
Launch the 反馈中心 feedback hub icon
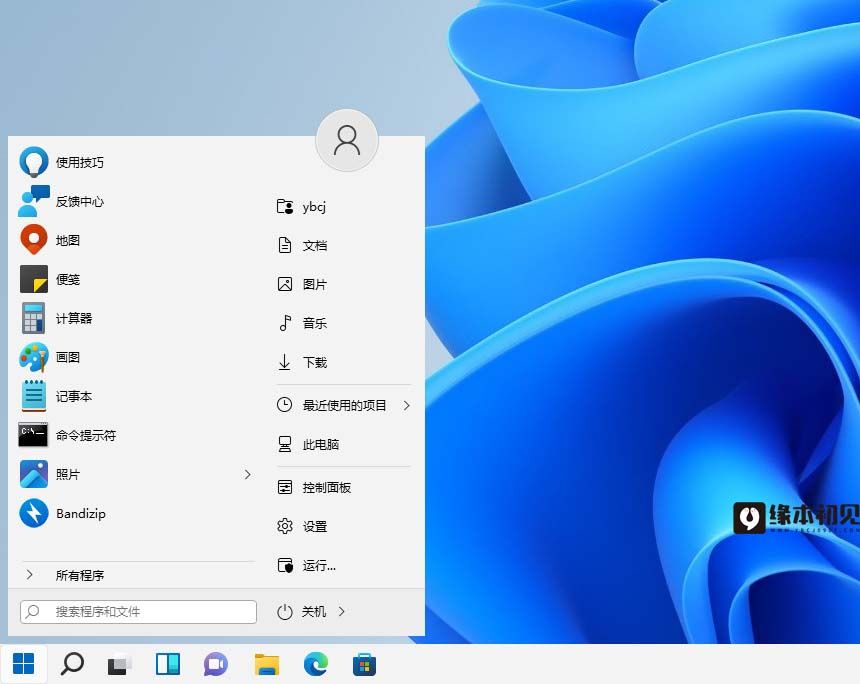[33, 201]
